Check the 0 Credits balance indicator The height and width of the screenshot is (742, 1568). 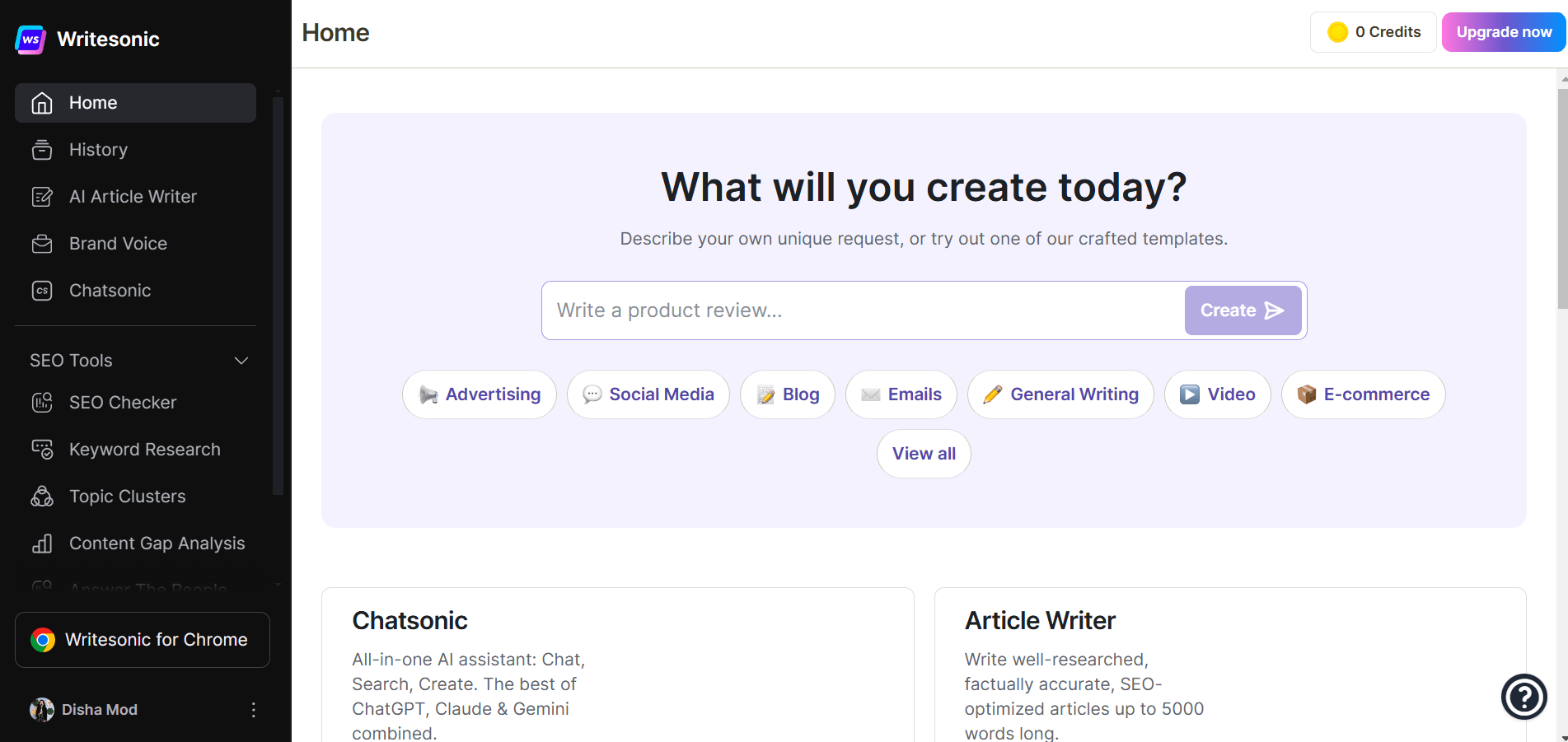pos(1373,32)
